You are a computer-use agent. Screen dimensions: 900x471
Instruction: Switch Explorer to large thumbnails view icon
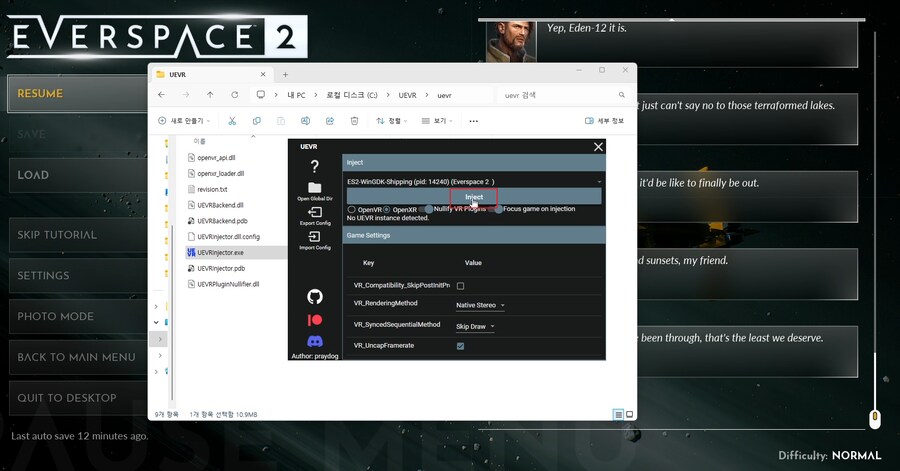click(x=629, y=414)
